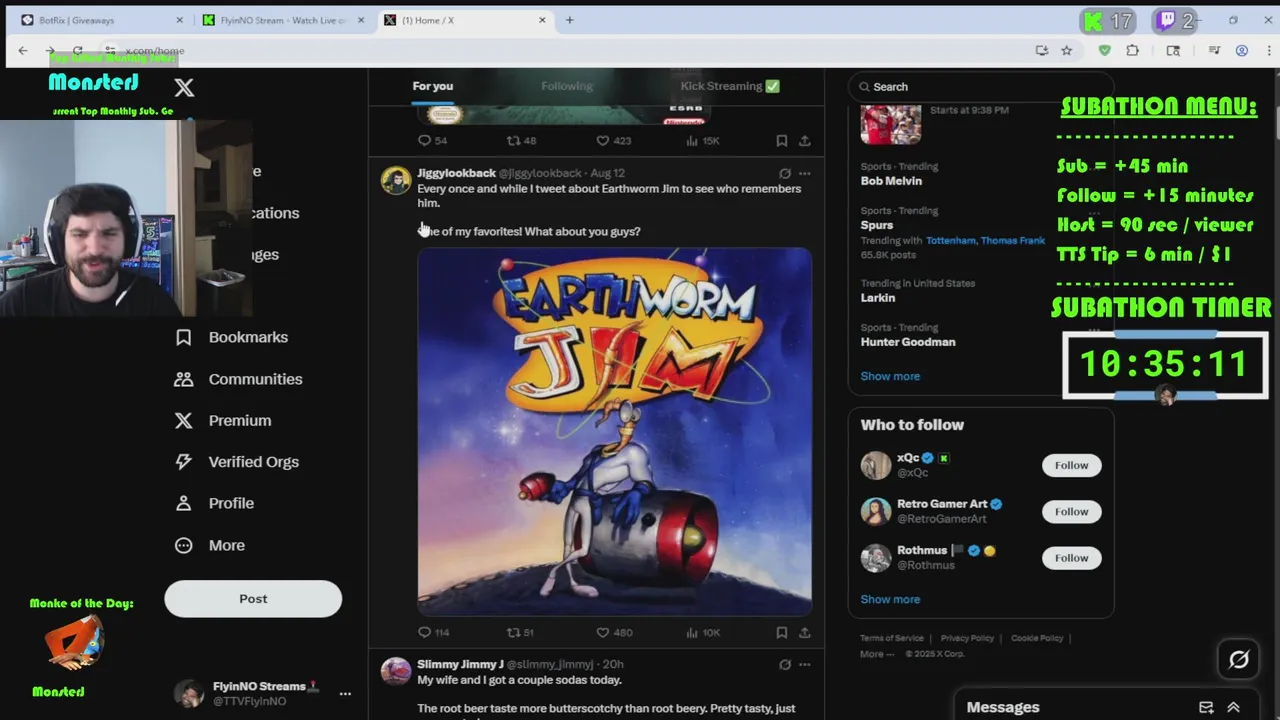Click browser back arrow
Image resolution: width=1280 pixels, height=720 pixels.
click(23, 50)
